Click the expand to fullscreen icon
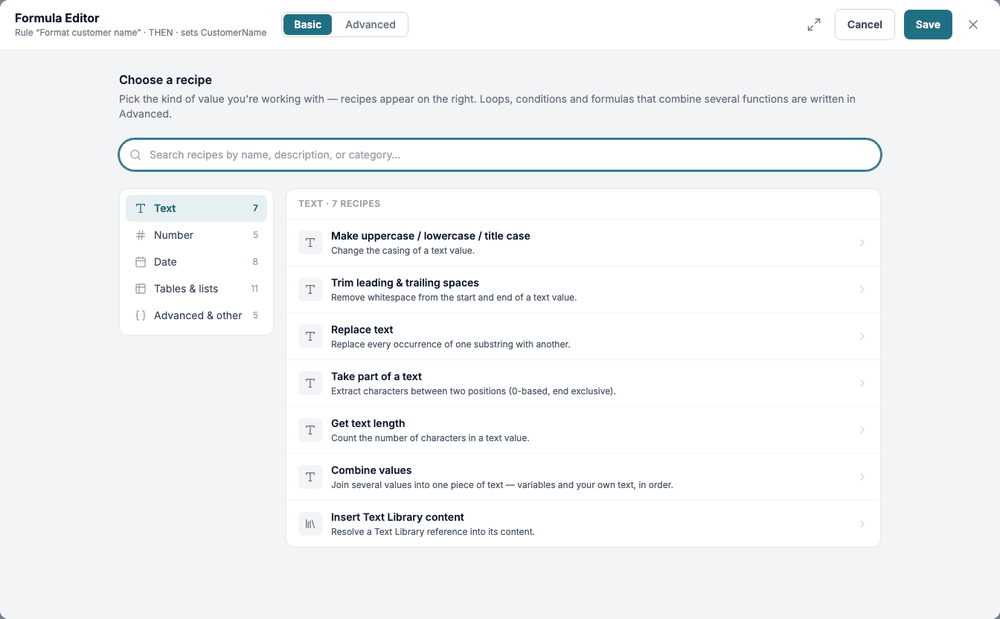 tap(814, 25)
